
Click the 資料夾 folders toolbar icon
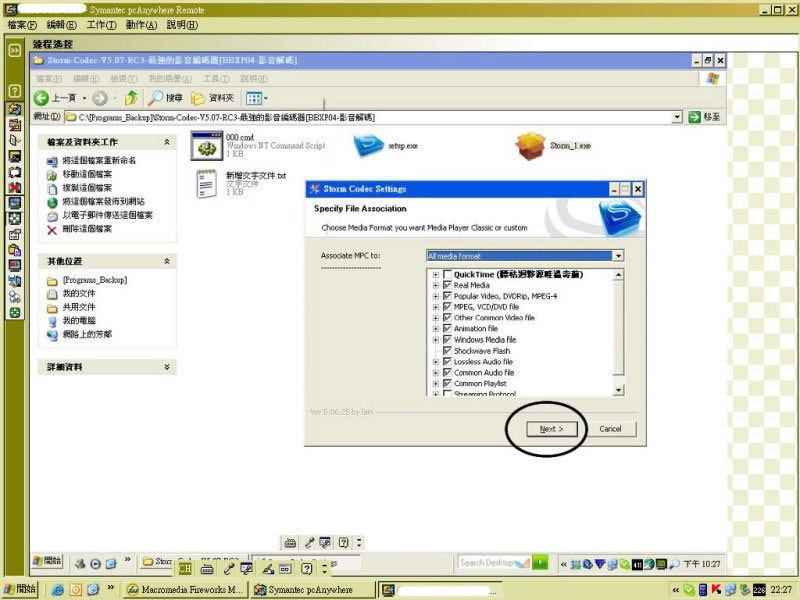198,98
